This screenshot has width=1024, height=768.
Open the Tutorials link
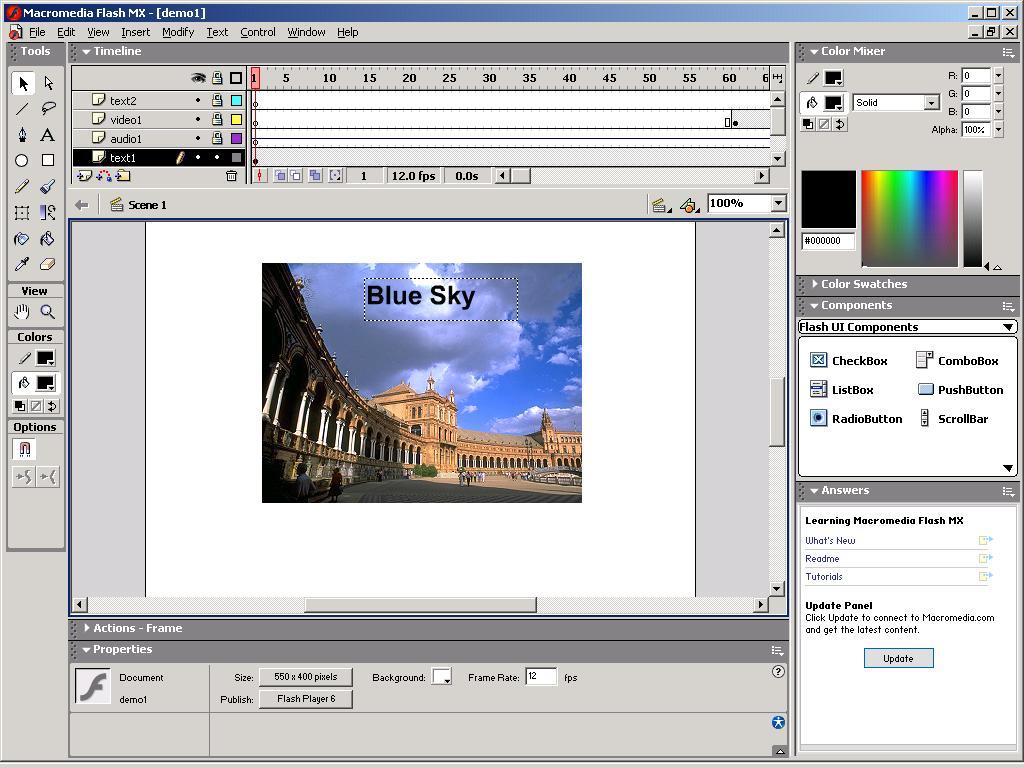[x=824, y=577]
